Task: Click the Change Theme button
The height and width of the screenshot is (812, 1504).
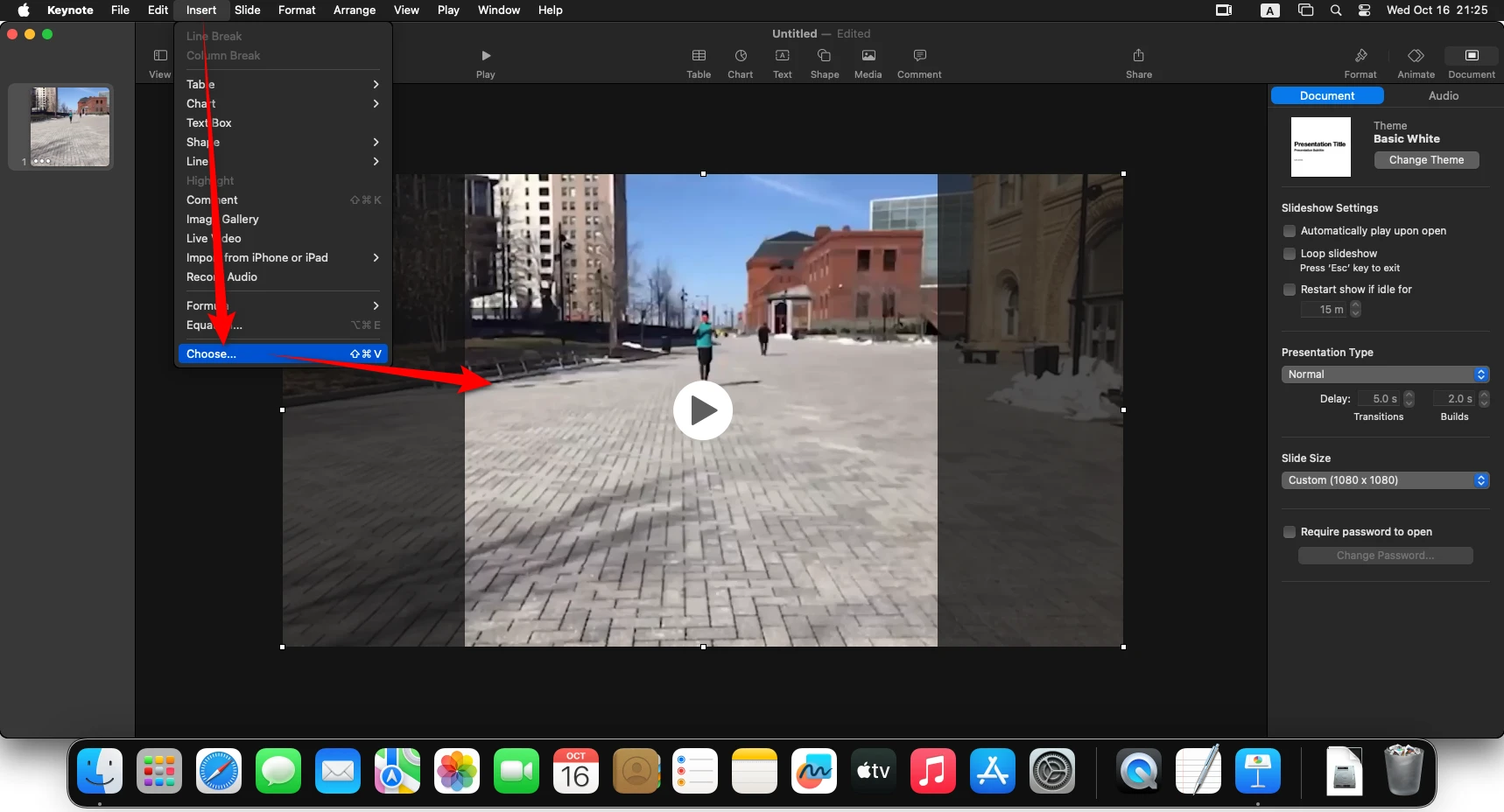Action: (1426, 160)
